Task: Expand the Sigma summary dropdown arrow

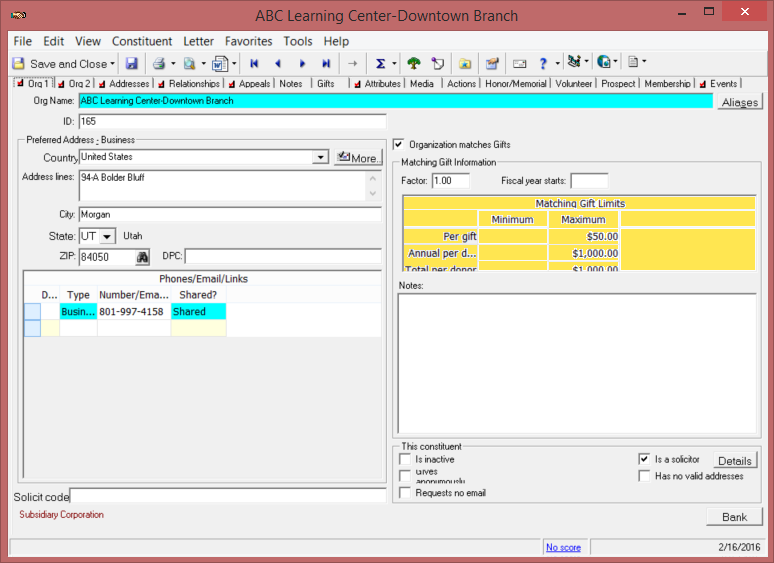Action: [394, 63]
